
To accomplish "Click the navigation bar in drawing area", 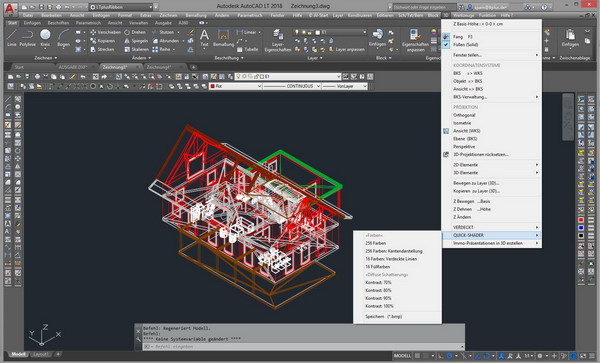I will [x=567, y=117].
